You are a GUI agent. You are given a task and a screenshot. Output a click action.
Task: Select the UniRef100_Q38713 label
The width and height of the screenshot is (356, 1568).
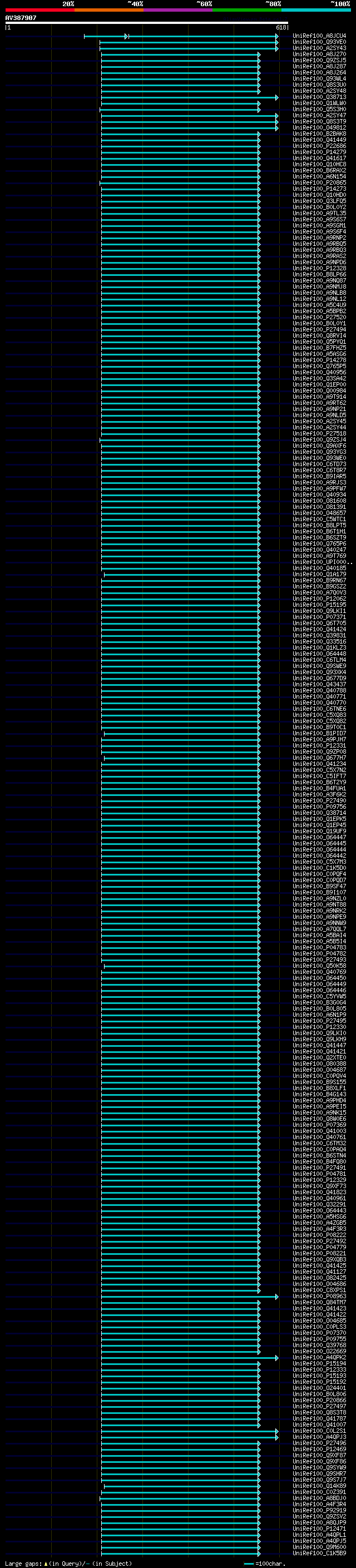[319, 97]
